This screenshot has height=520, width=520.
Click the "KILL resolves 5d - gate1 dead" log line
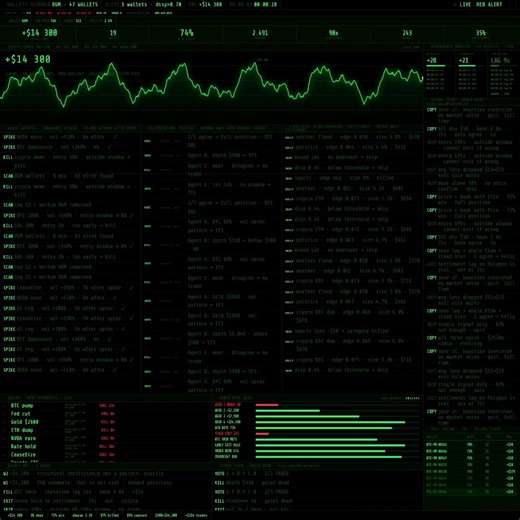coord(253,501)
